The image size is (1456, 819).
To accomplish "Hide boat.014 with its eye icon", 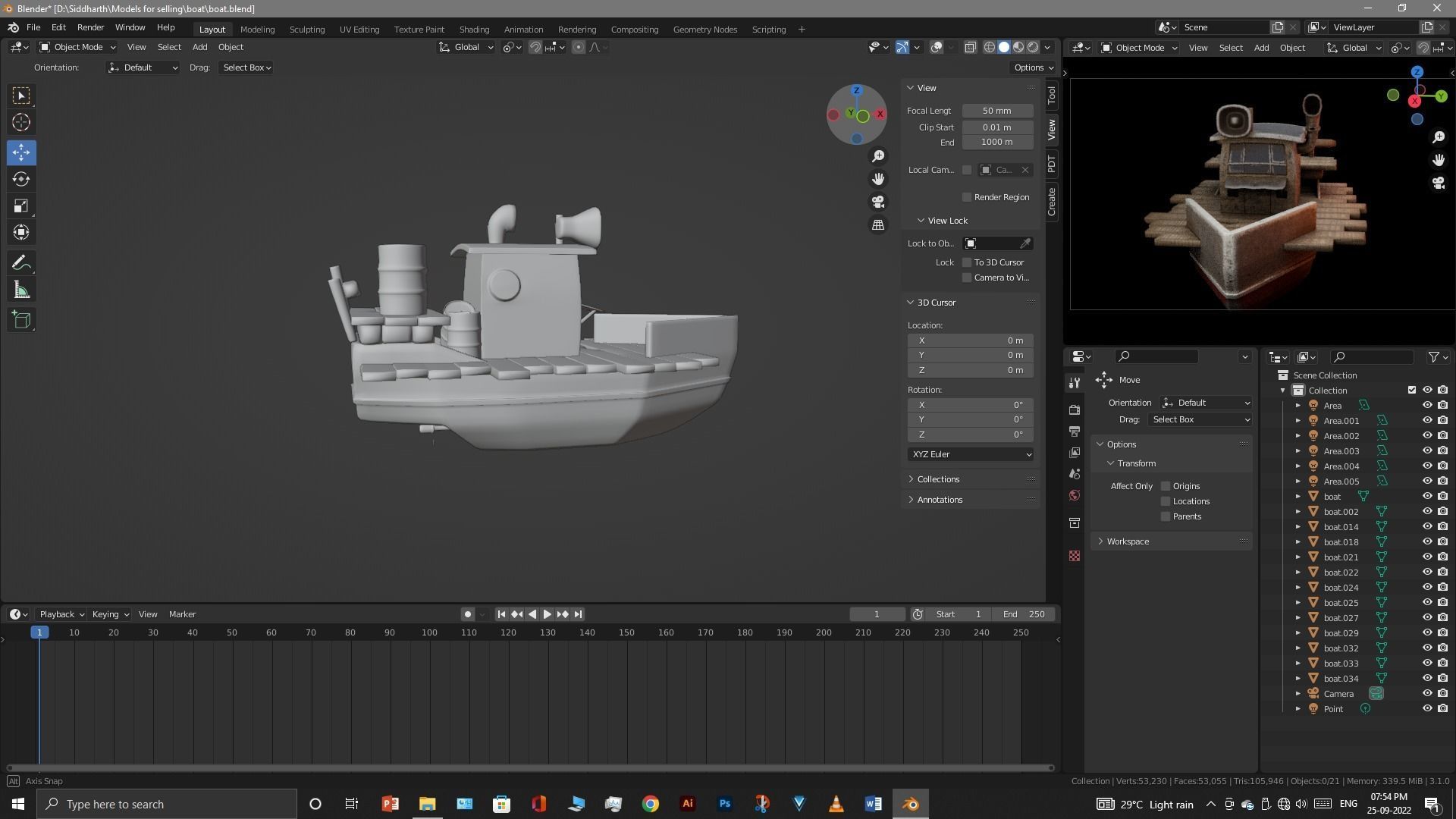I will pyautogui.click(x=1426, y=527).
